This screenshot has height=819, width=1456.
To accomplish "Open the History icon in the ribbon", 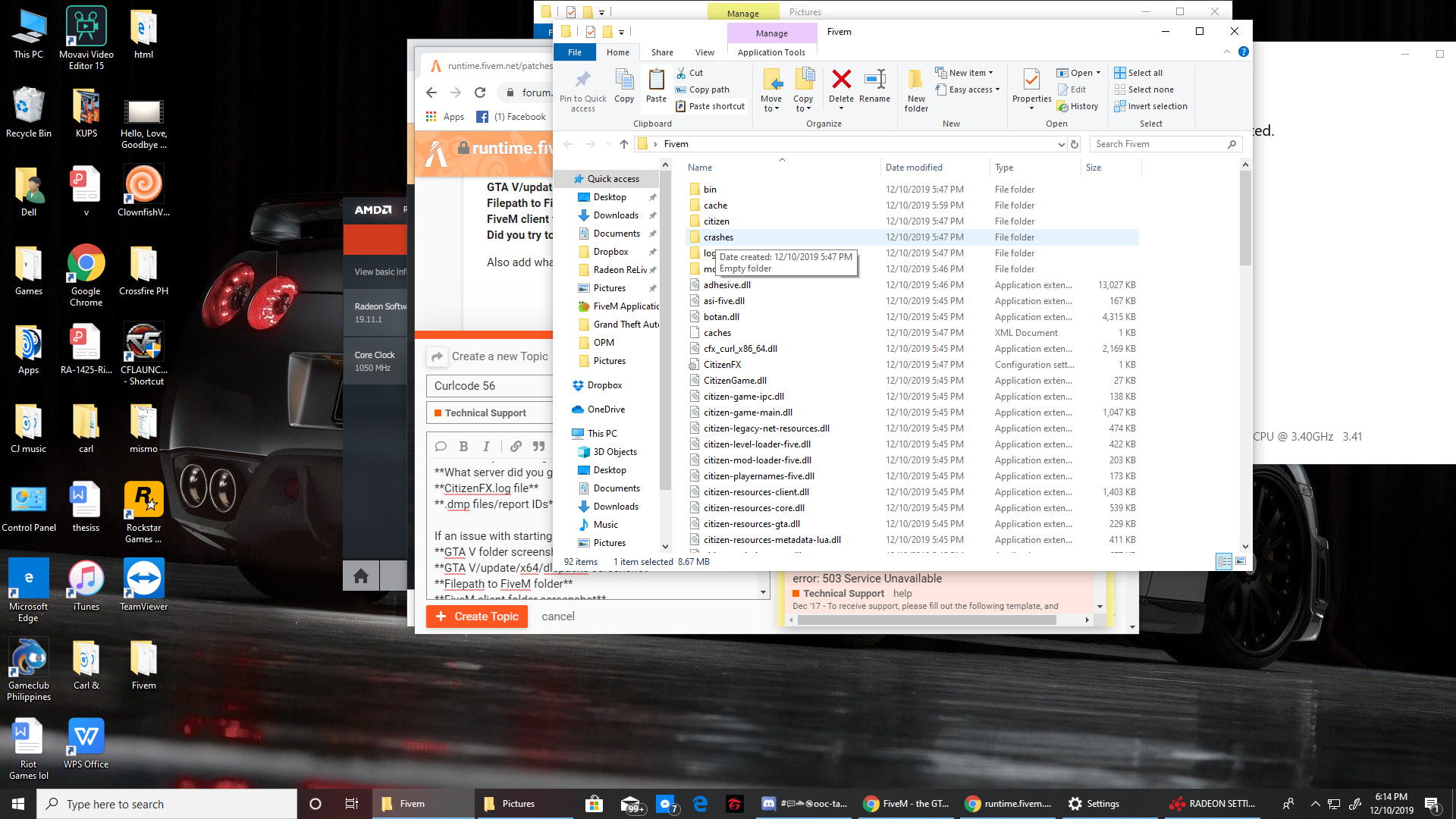I will (x=1078, y=105).
